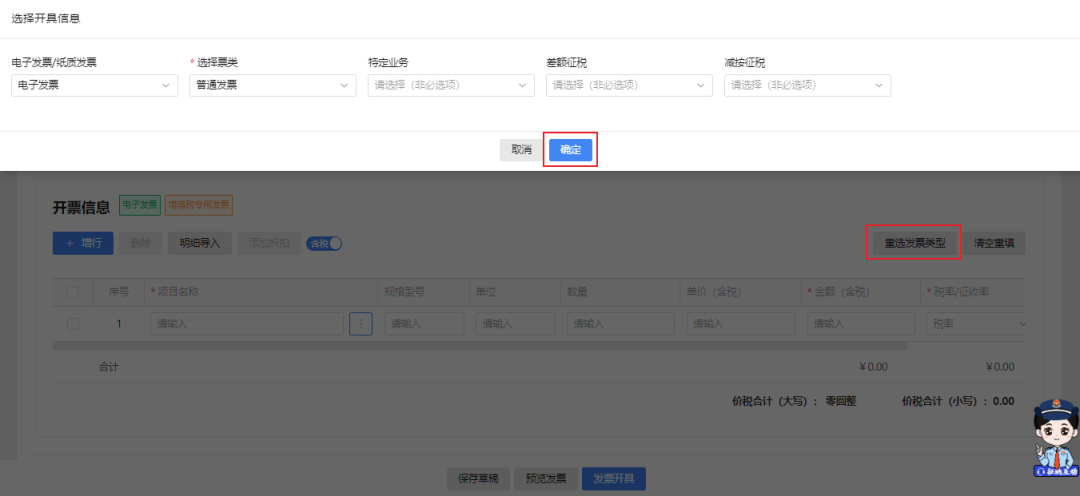
Task: Click the 确定 confirm button
Action: (x=570, y=149)
